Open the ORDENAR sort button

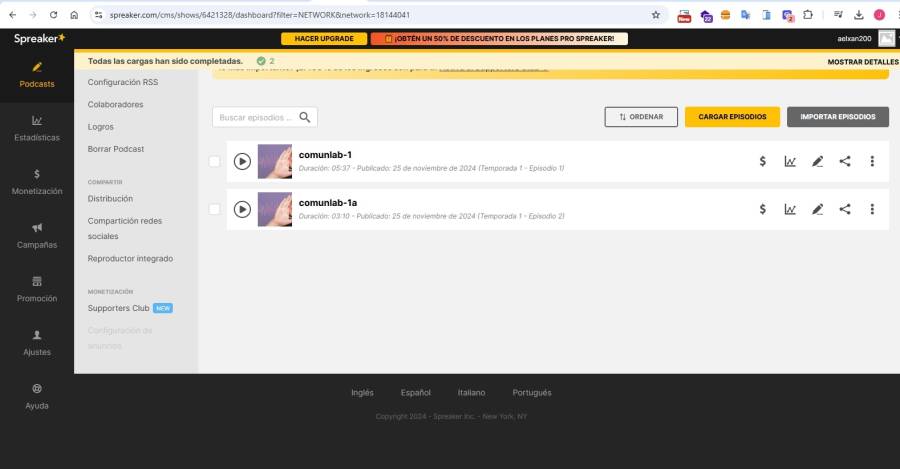[641, 117]
